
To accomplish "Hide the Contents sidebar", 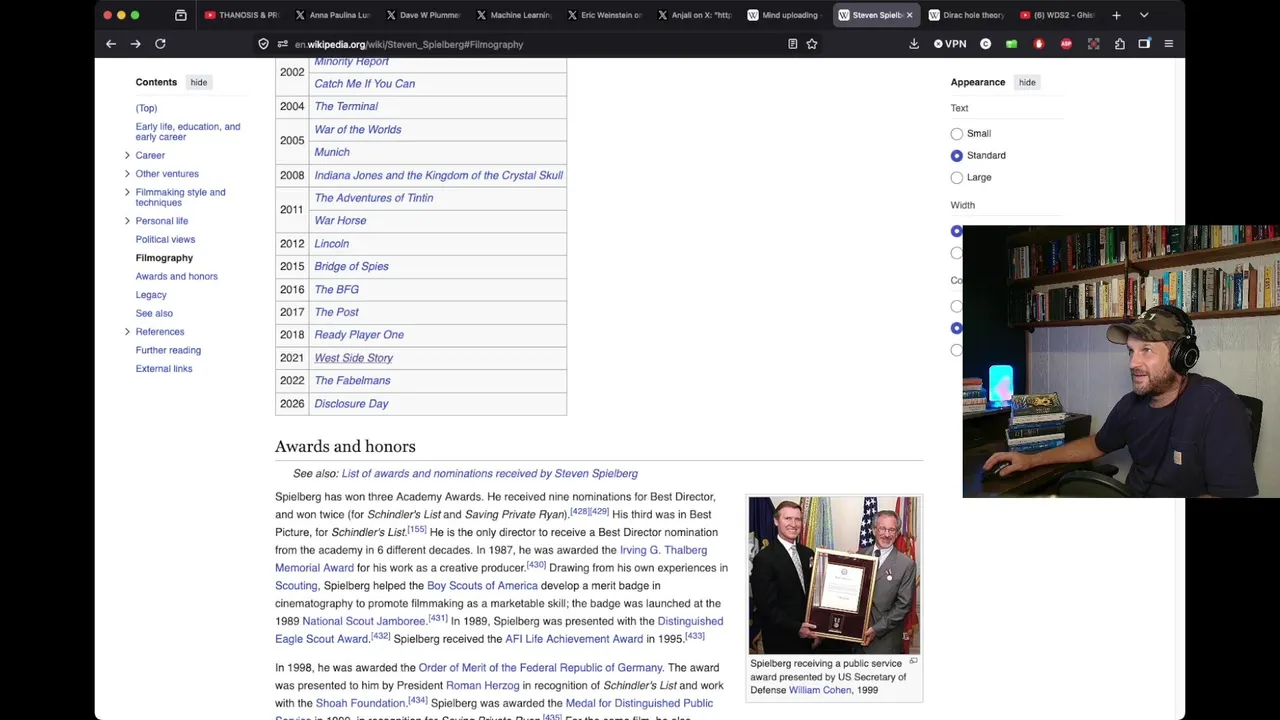I will click(x=199, y=82).
